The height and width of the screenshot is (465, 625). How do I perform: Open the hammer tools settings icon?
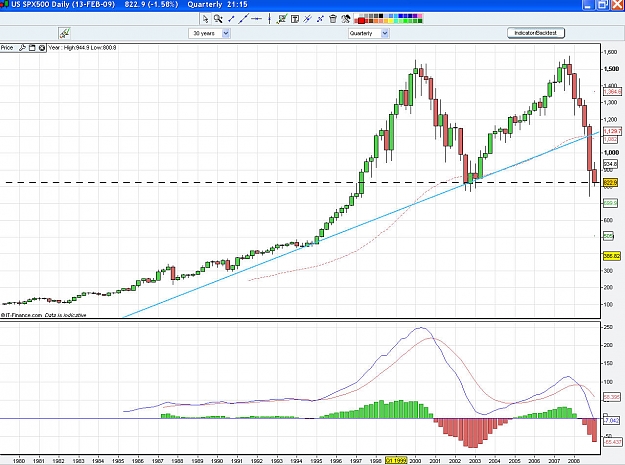pos(346,19)
